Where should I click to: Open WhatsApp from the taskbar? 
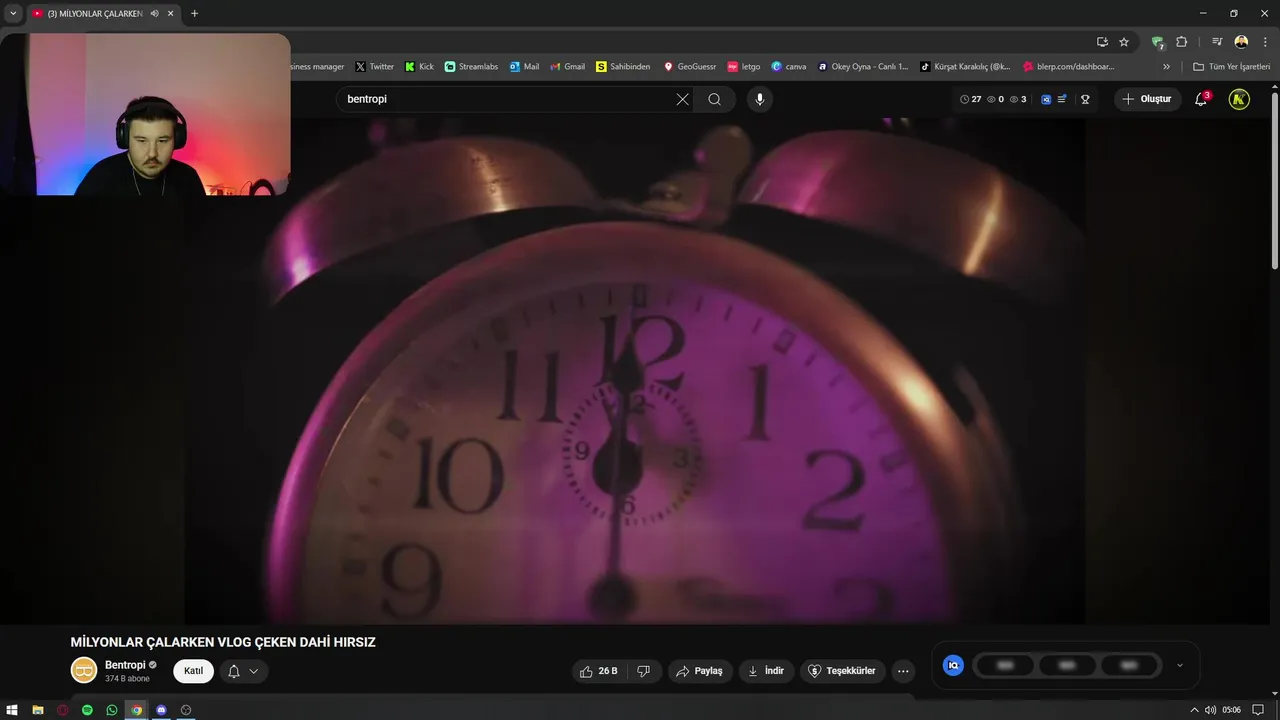pyautogui.click(x=112, y=710)
